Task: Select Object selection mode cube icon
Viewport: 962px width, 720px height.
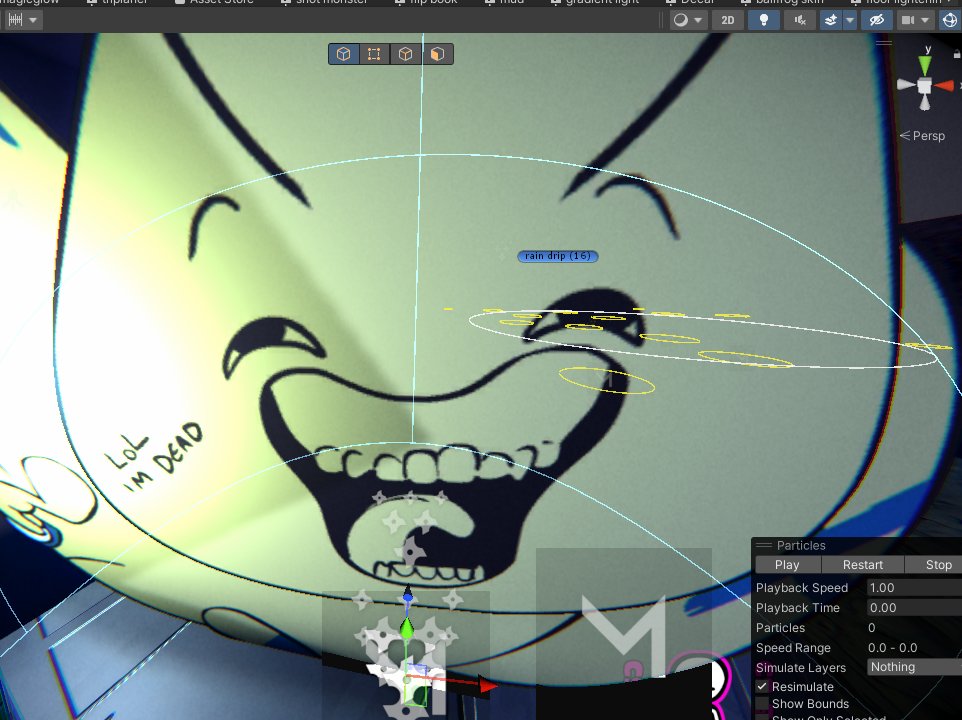Action: (x=344, y=54)
